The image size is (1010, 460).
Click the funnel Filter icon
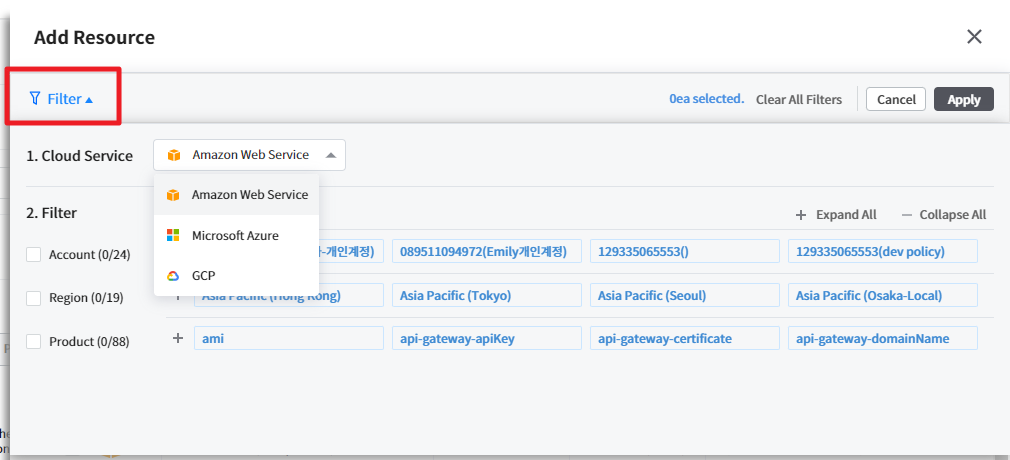click(x=35, y=99)
